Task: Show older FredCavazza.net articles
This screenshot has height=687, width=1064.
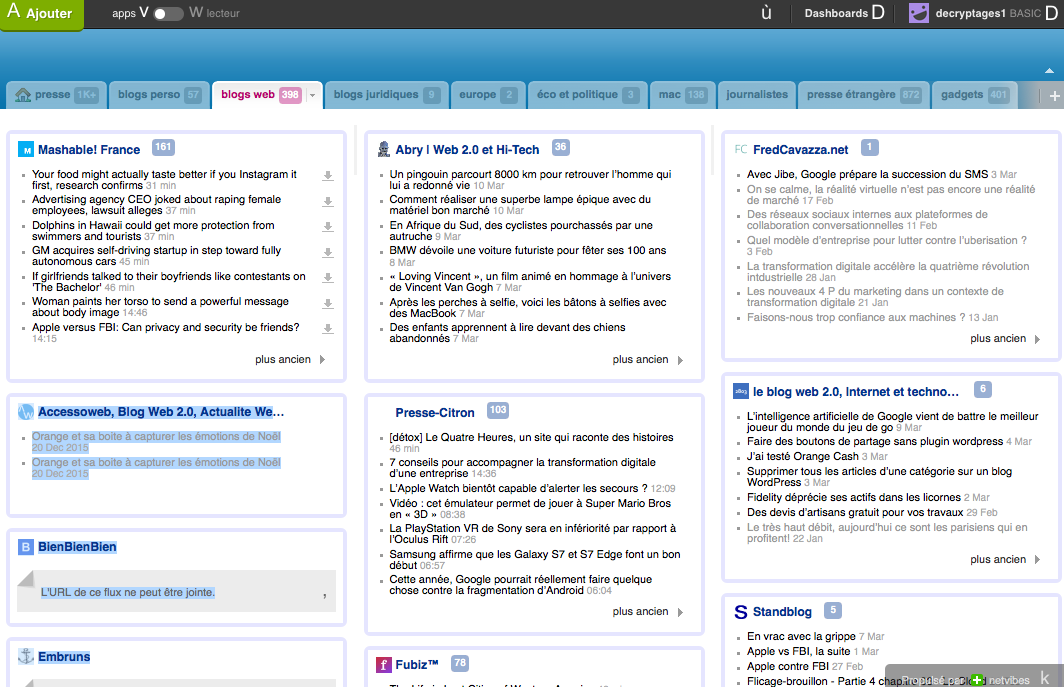Action: click(1006, 339)
